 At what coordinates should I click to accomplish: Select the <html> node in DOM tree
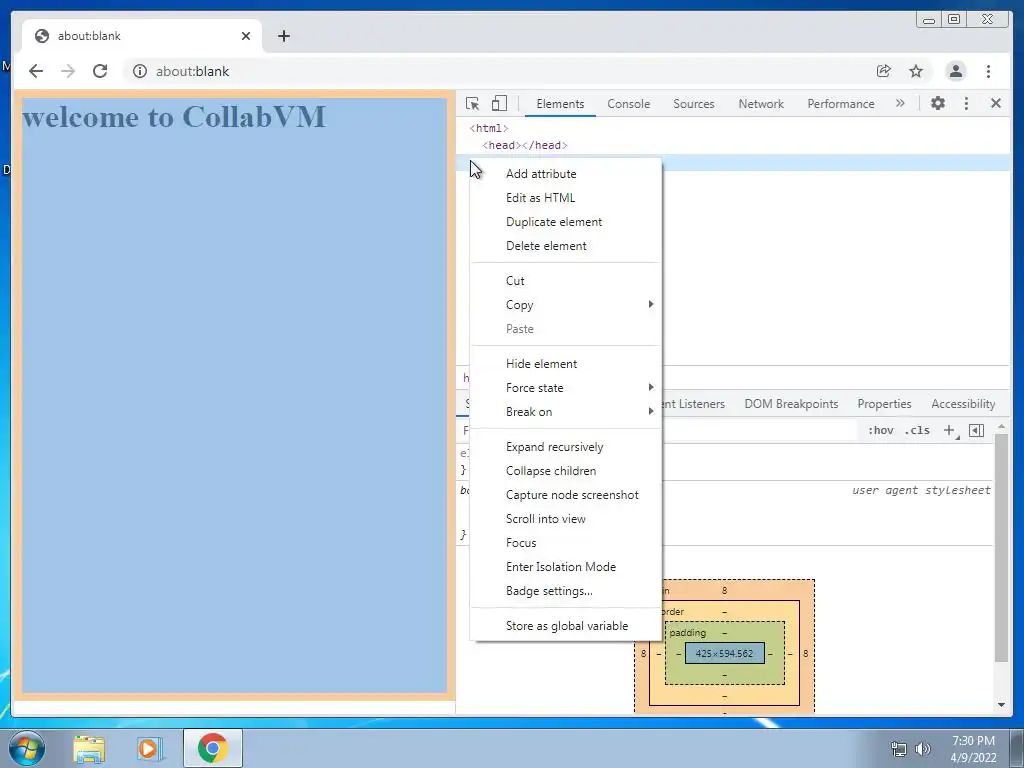pos(488,128)
